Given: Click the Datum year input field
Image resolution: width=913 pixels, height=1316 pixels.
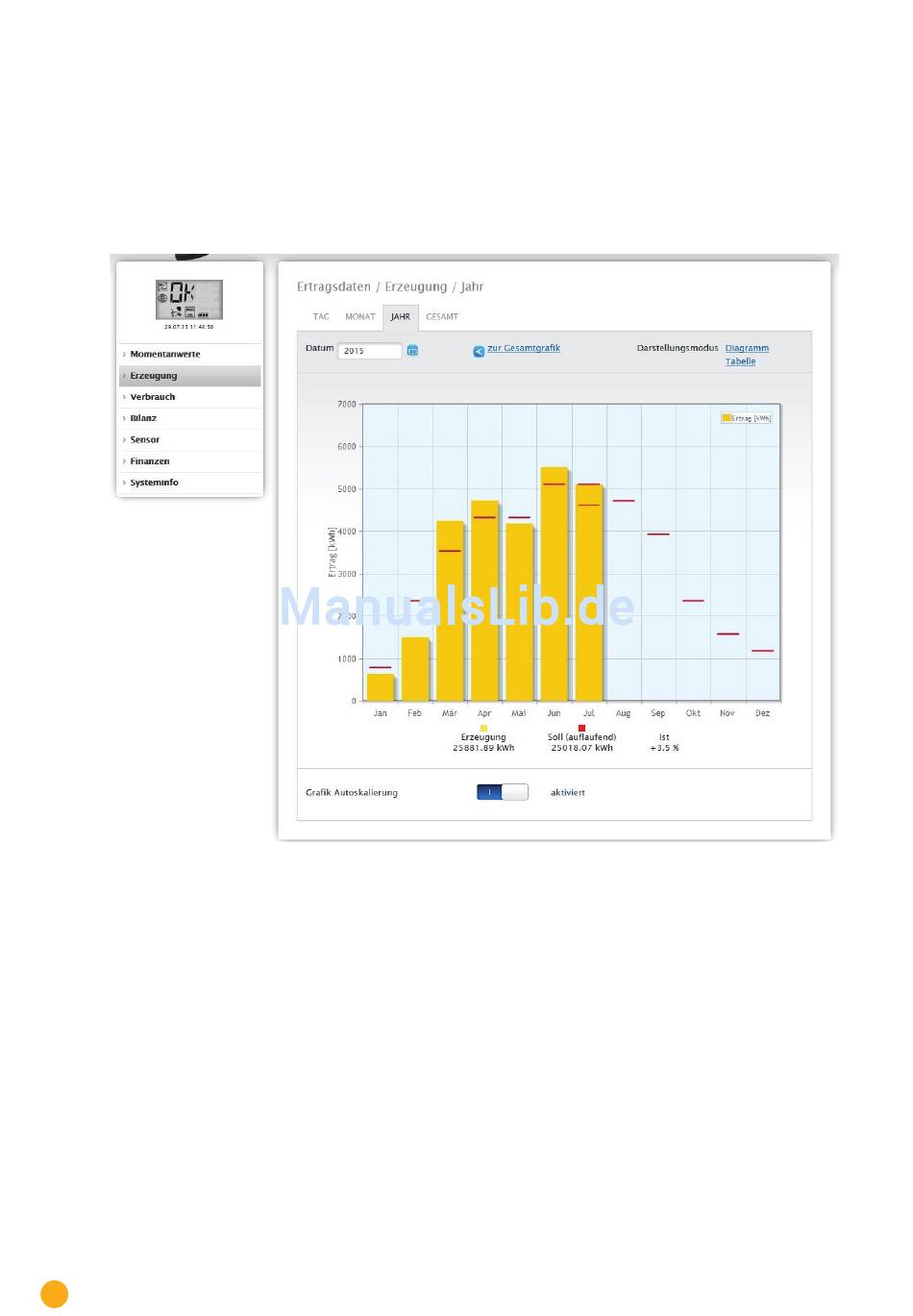Looking at the screenshot, I should click(369, 351).
